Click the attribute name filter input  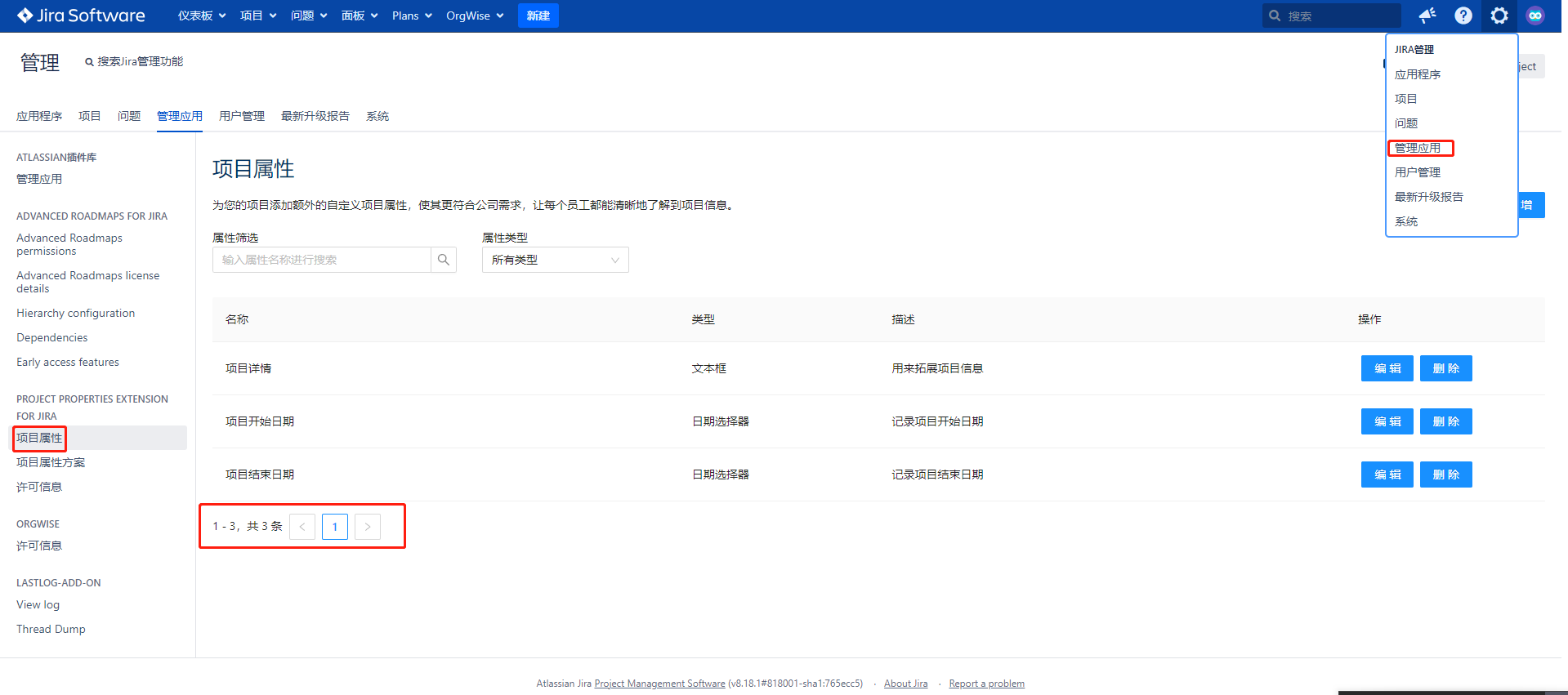click(321, 260)
